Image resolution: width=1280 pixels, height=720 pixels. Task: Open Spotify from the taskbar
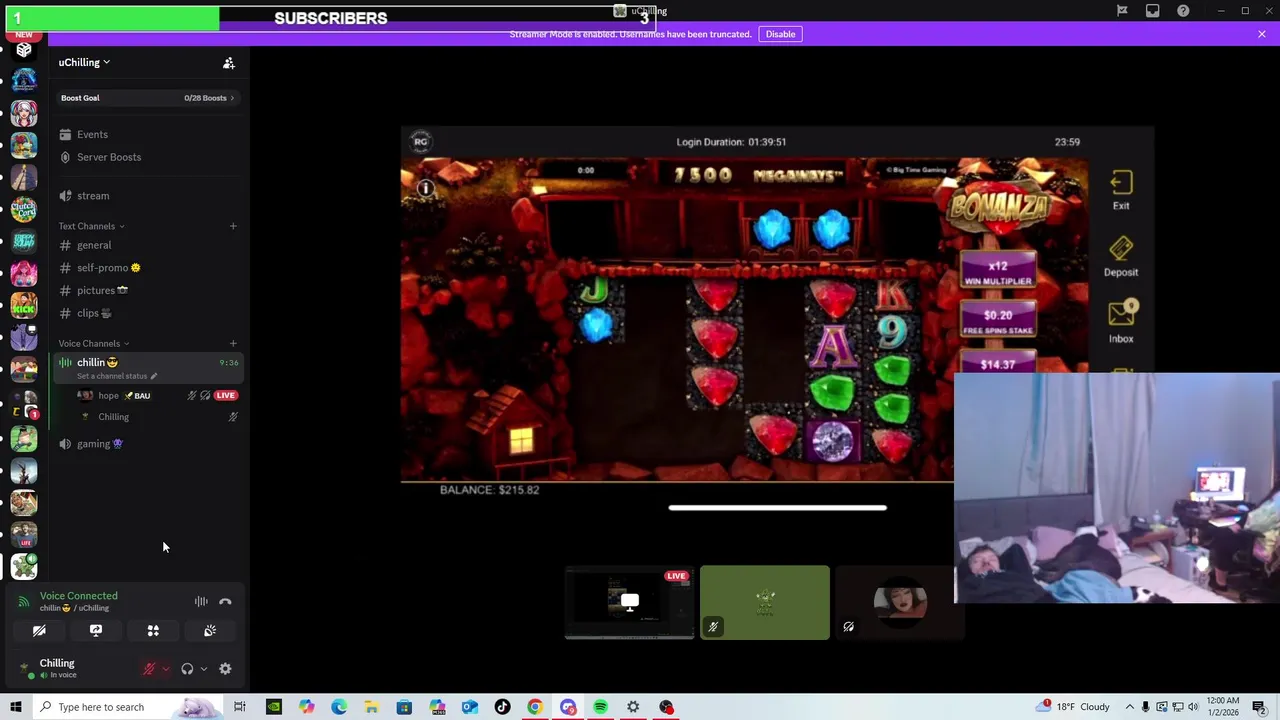pyautogui.click(x=600, y=707)
